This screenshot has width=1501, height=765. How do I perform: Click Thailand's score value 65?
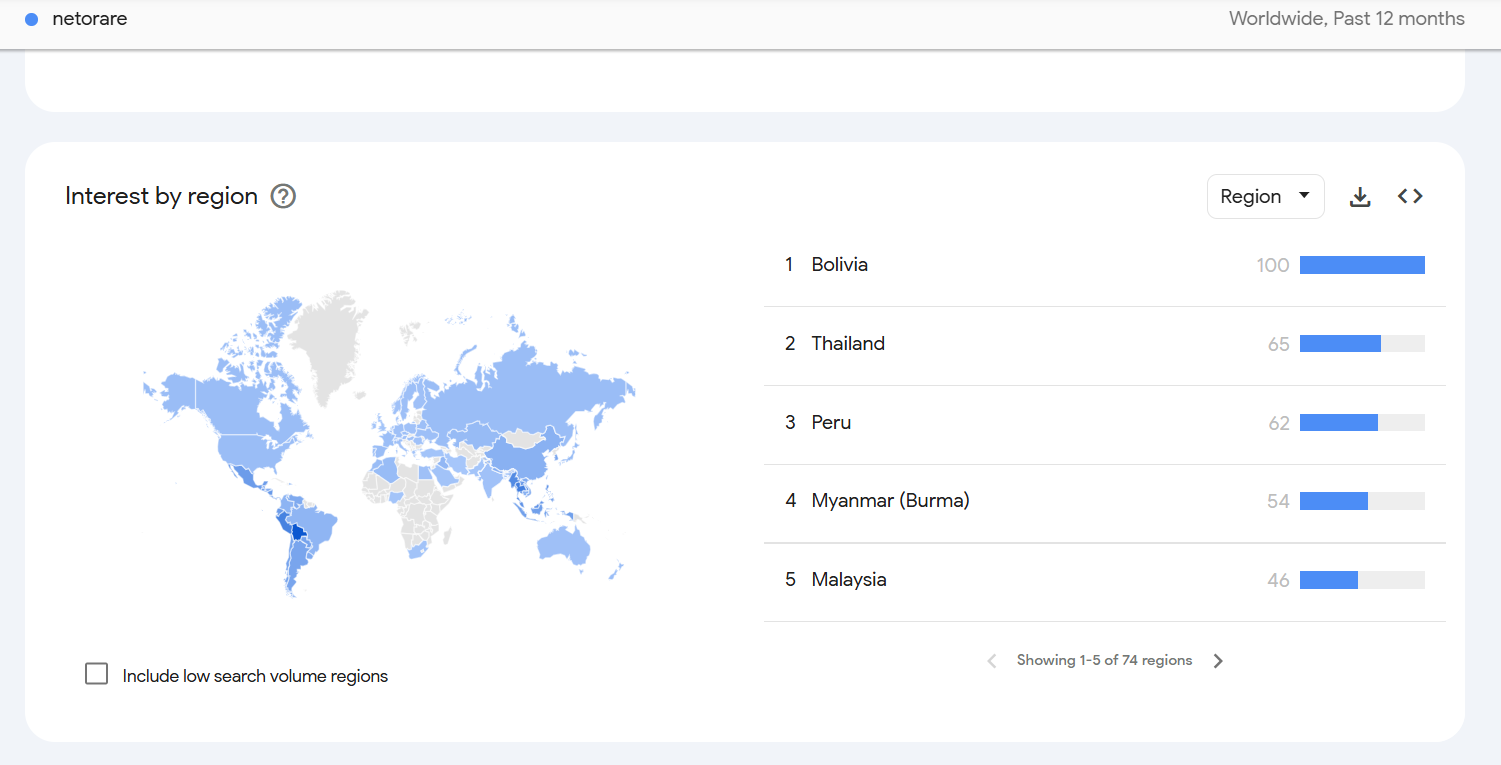point(1279,344)
